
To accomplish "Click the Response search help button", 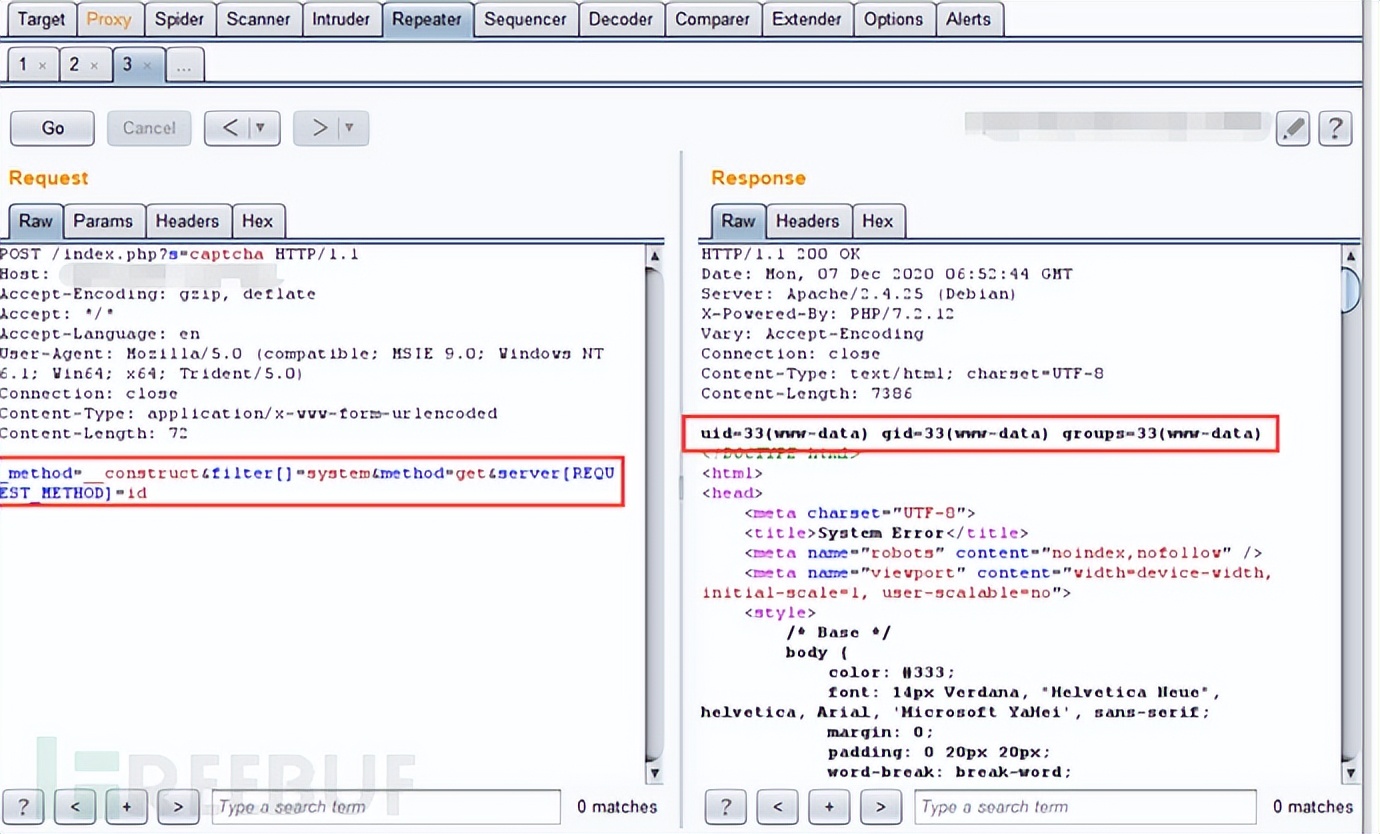I will click(726, 807).
